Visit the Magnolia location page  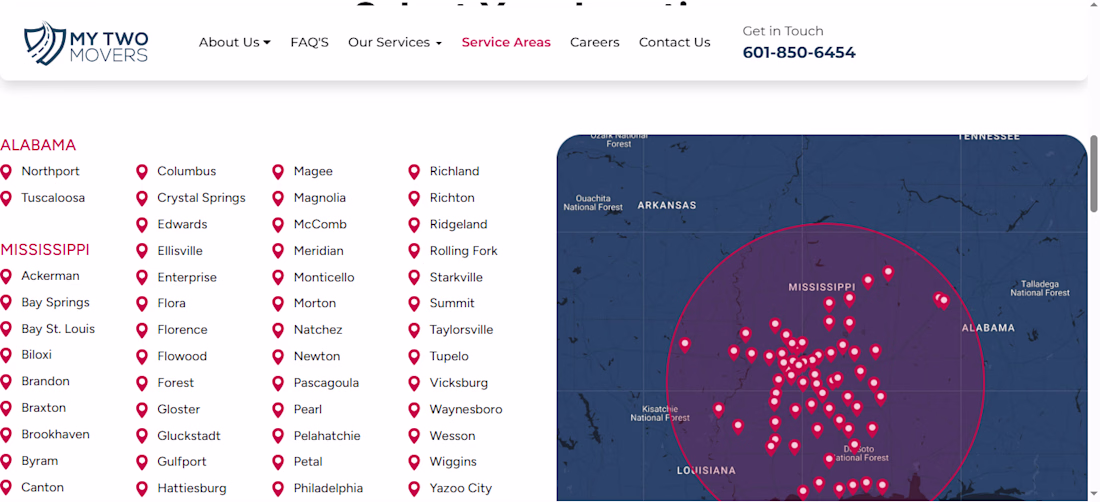pos(320,198)
